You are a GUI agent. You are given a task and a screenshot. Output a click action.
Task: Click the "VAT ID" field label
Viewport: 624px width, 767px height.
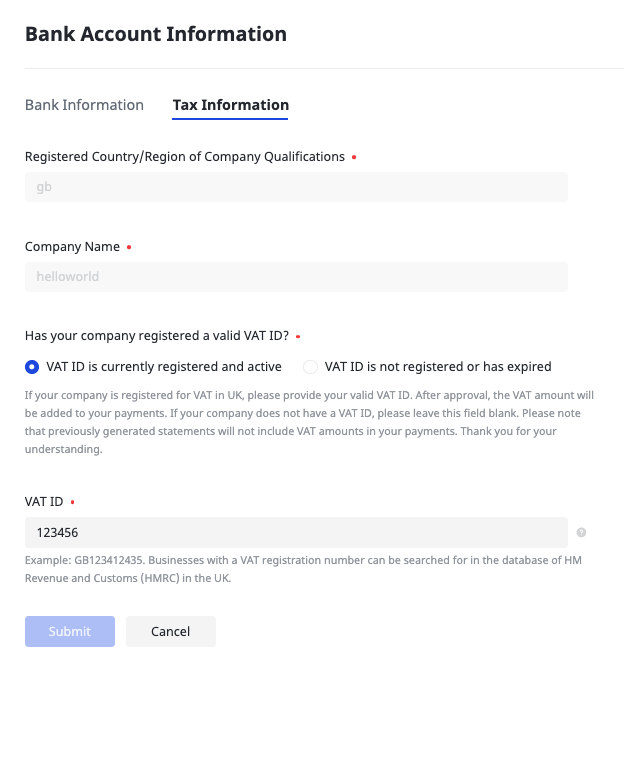click(x=44, y=501)
